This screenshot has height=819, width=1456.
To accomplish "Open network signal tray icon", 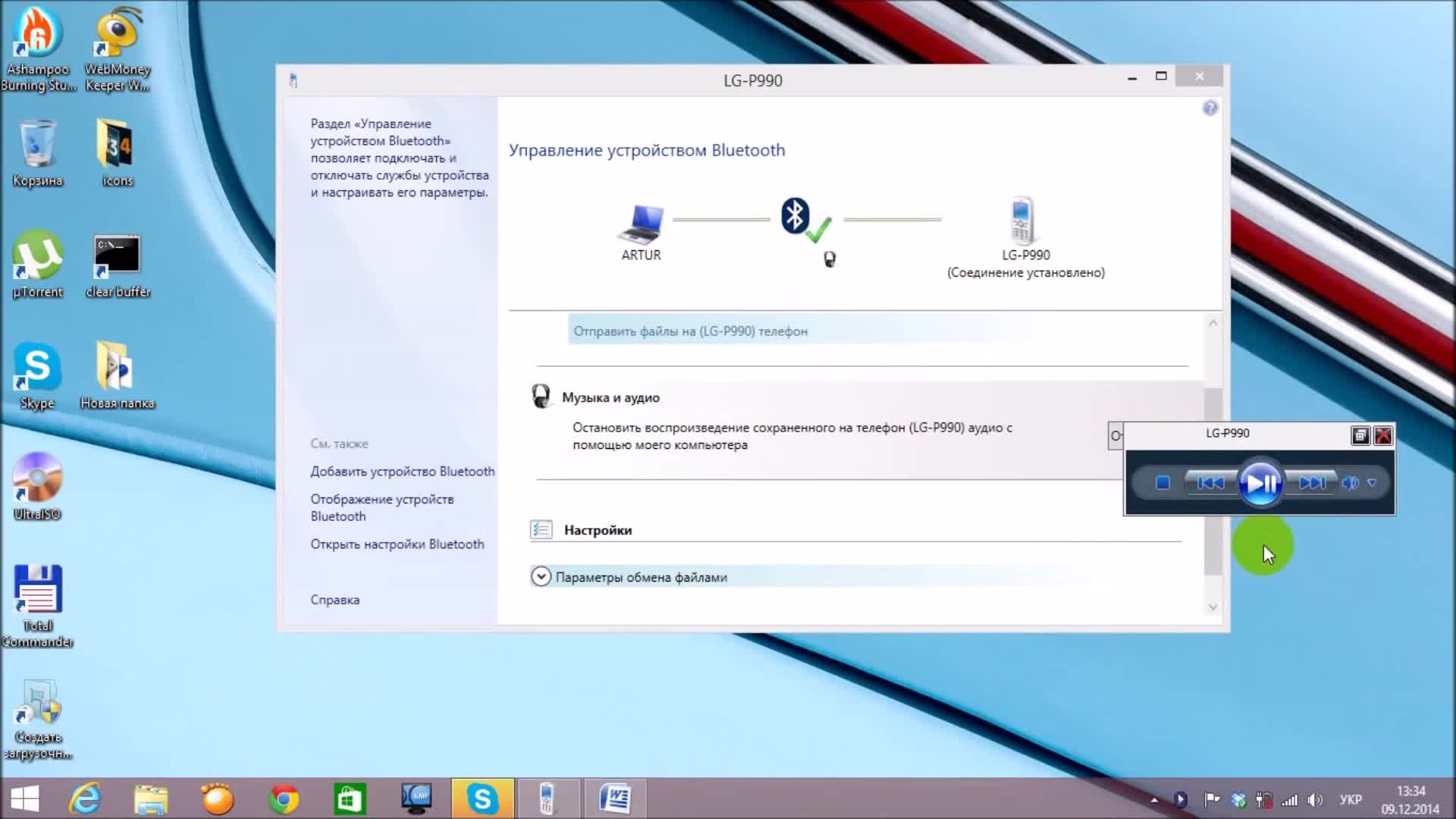I will (1289, 800).
